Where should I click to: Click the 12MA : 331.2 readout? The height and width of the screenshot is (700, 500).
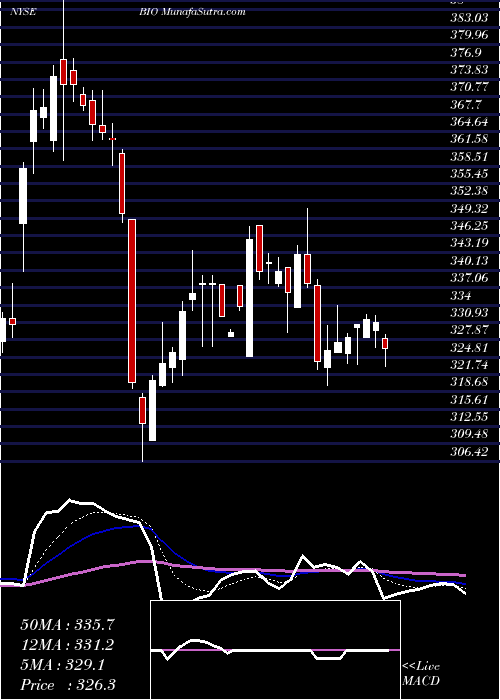tap(68, 645)
